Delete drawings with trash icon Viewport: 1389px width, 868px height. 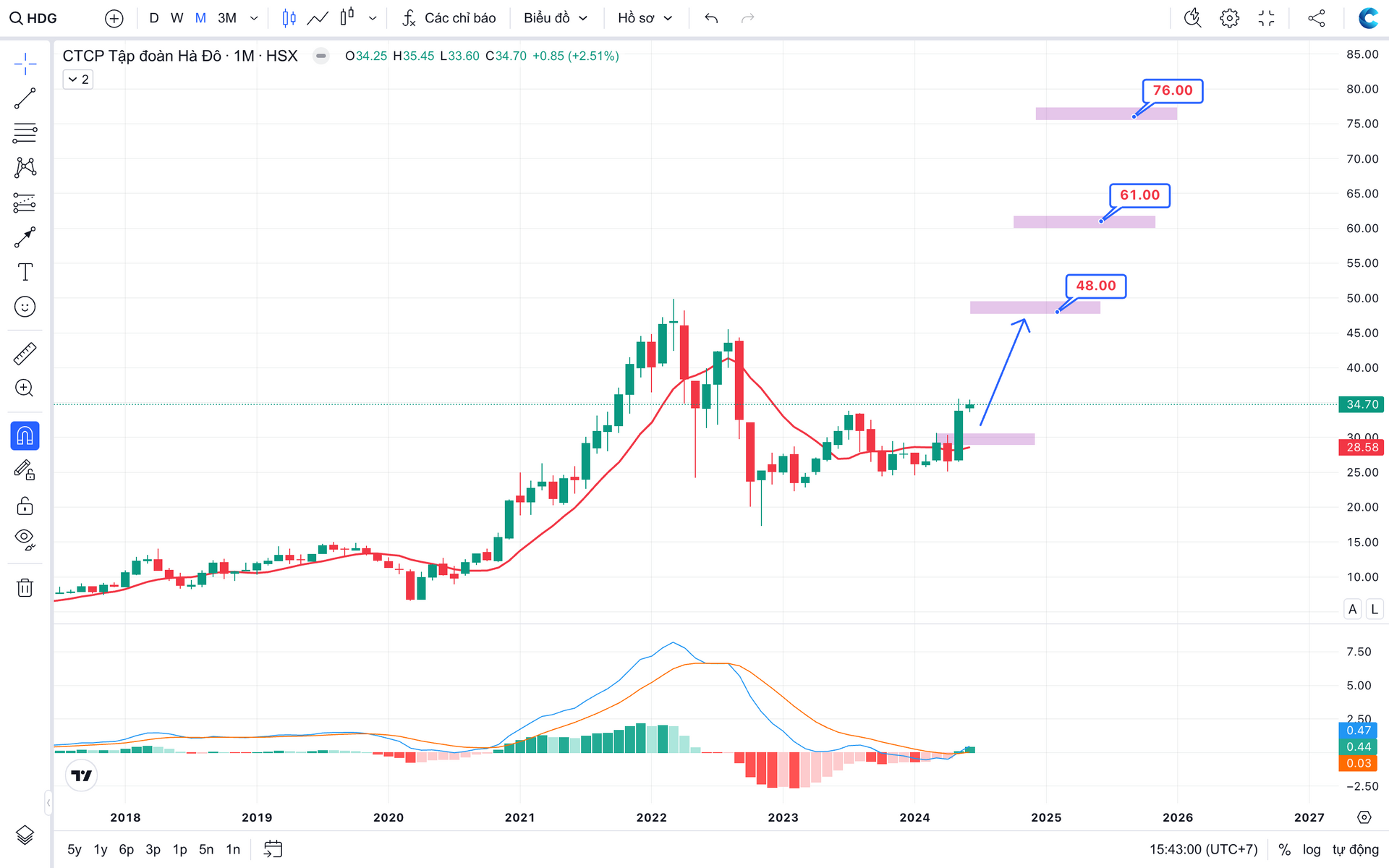coord(25,587)
